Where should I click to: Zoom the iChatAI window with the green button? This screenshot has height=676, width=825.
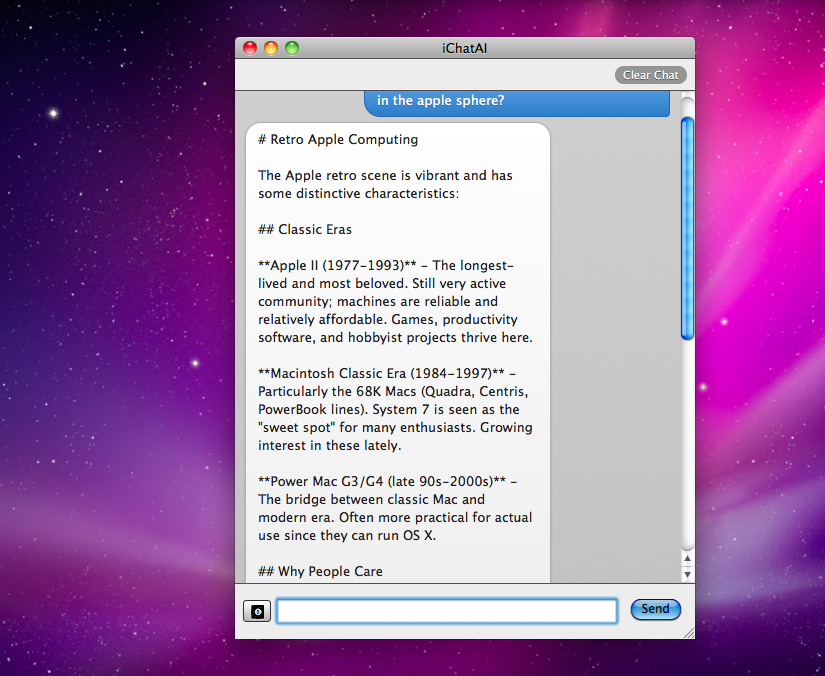click(292, 48)
